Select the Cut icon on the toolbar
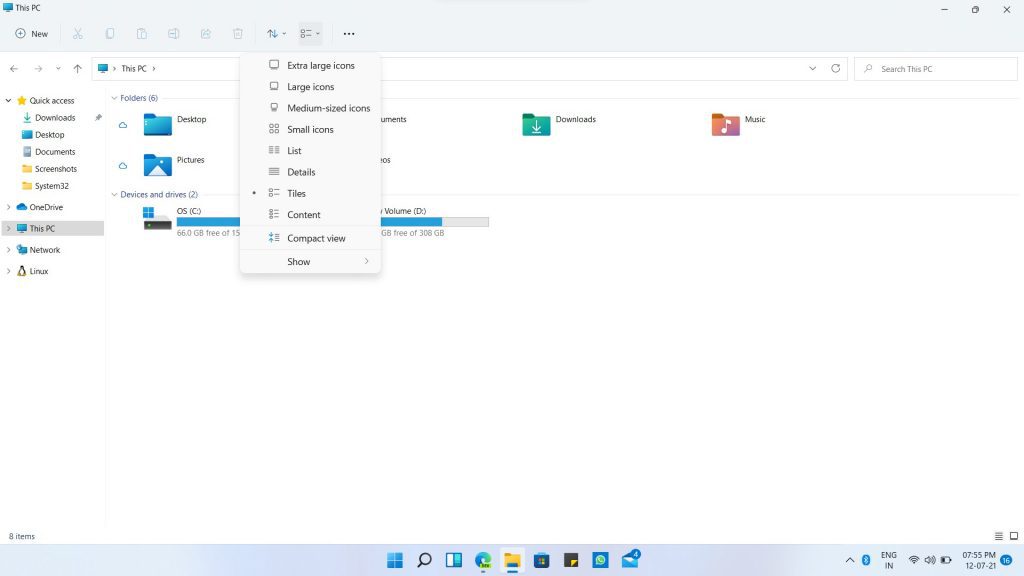This screenshot has height=576, width=1024. pos(76,33)
